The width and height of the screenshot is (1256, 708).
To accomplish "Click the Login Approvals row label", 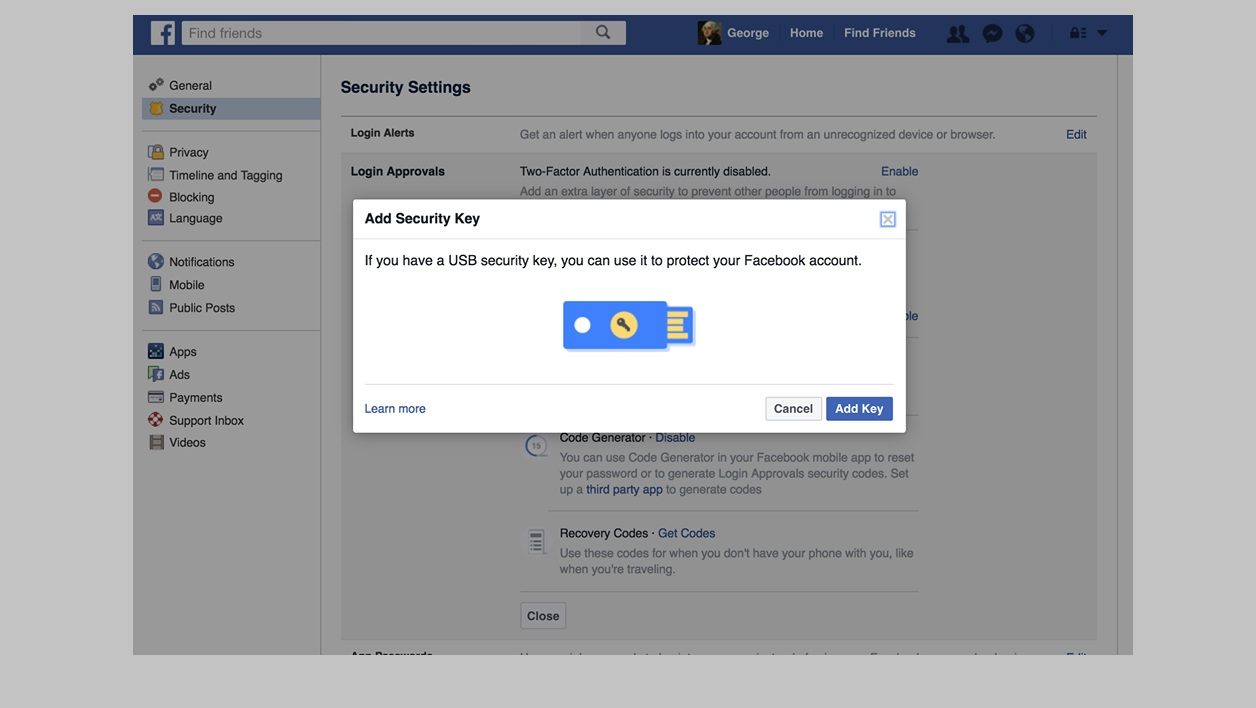I will (398, 171).
